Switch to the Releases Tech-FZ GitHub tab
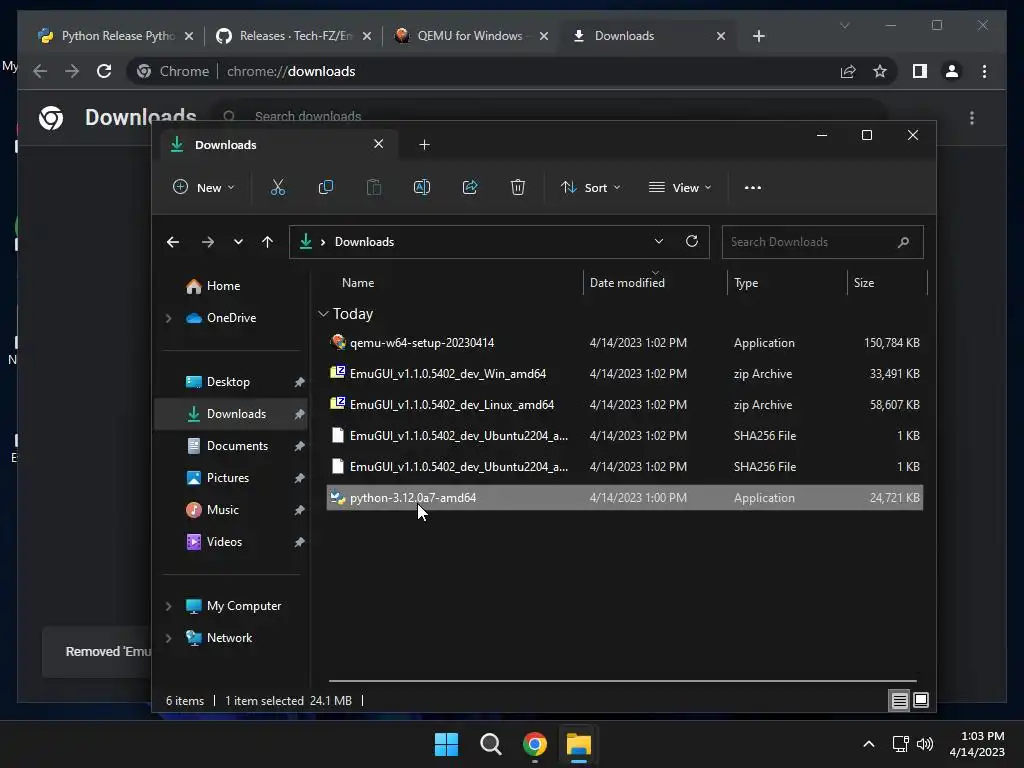 click(293, 36)
